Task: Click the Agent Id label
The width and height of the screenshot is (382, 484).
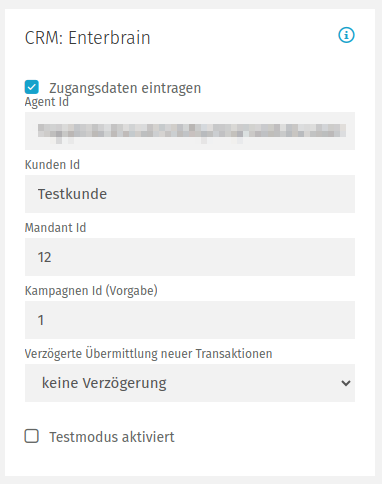Action: pyautogui.click(x=47, y=102)
